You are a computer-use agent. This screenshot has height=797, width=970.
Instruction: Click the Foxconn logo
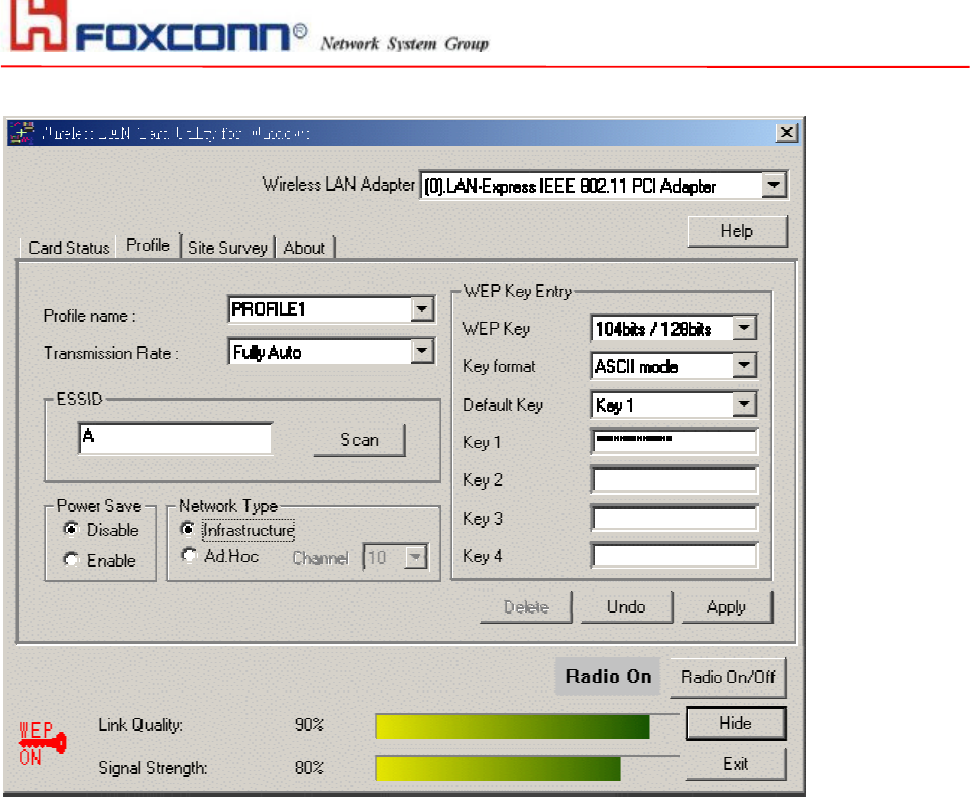(x=158, y=27)
